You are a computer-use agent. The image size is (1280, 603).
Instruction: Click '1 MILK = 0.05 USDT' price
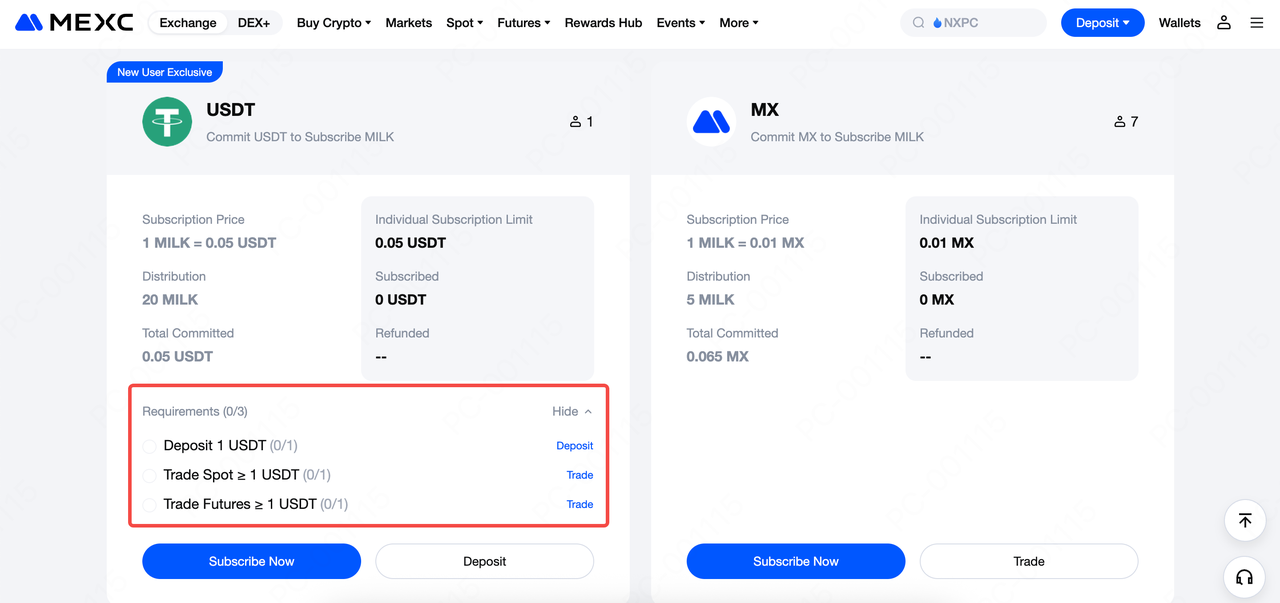tap(209, 243)
